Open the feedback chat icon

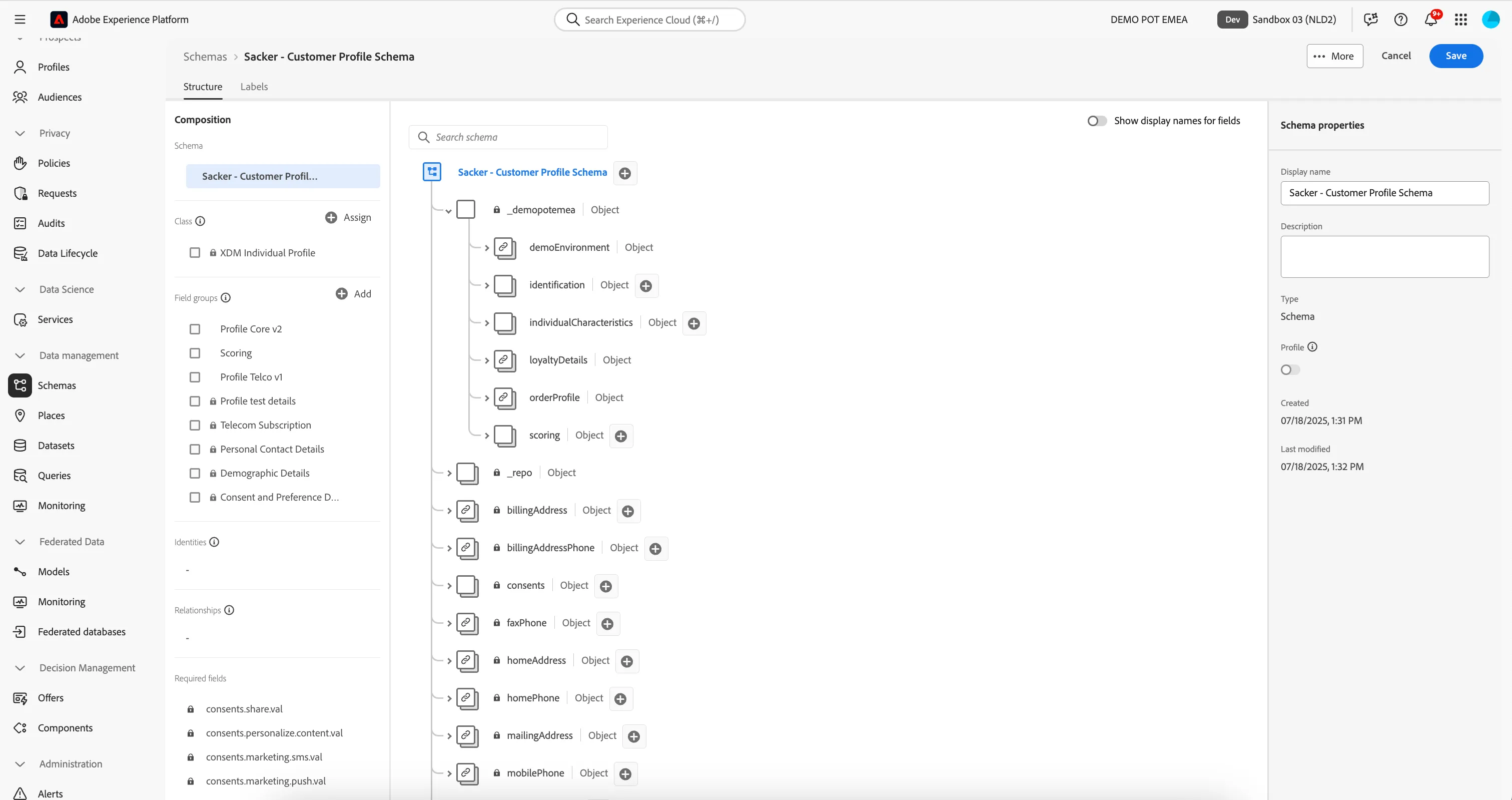(1370, 20)
